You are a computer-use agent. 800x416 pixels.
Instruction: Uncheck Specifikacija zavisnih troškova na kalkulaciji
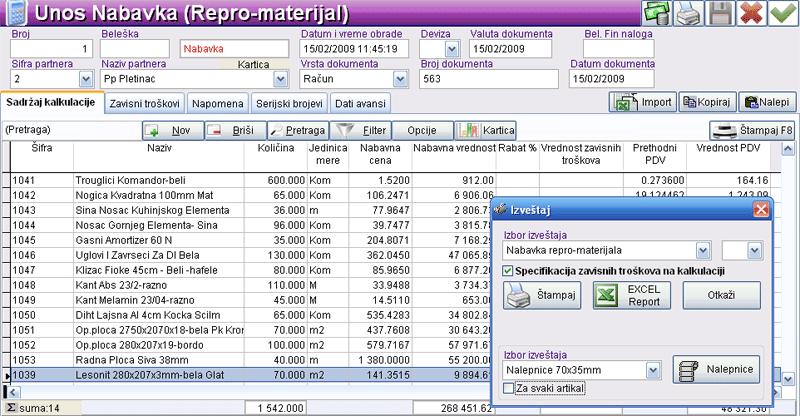click(507, 271)
